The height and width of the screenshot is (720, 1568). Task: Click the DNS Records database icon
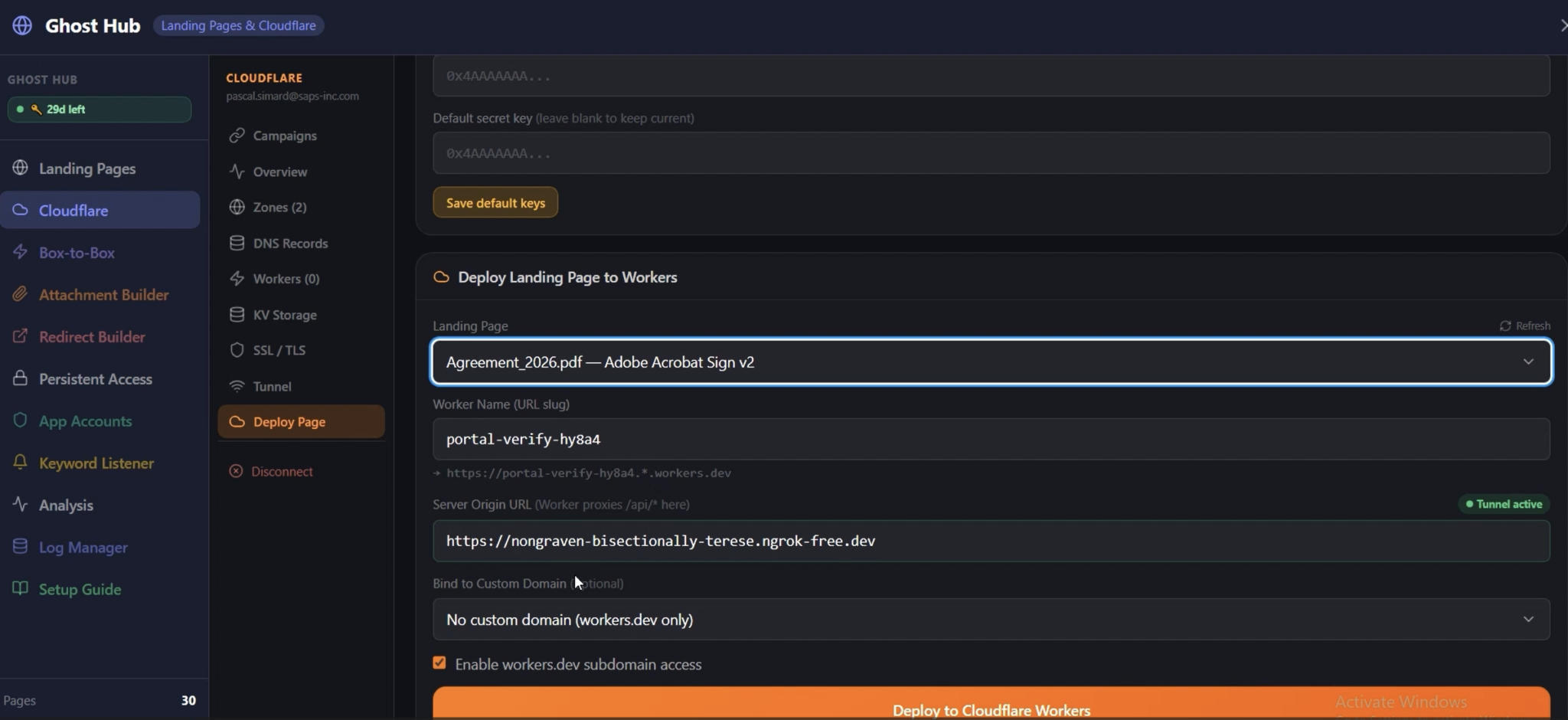[237, 243]
